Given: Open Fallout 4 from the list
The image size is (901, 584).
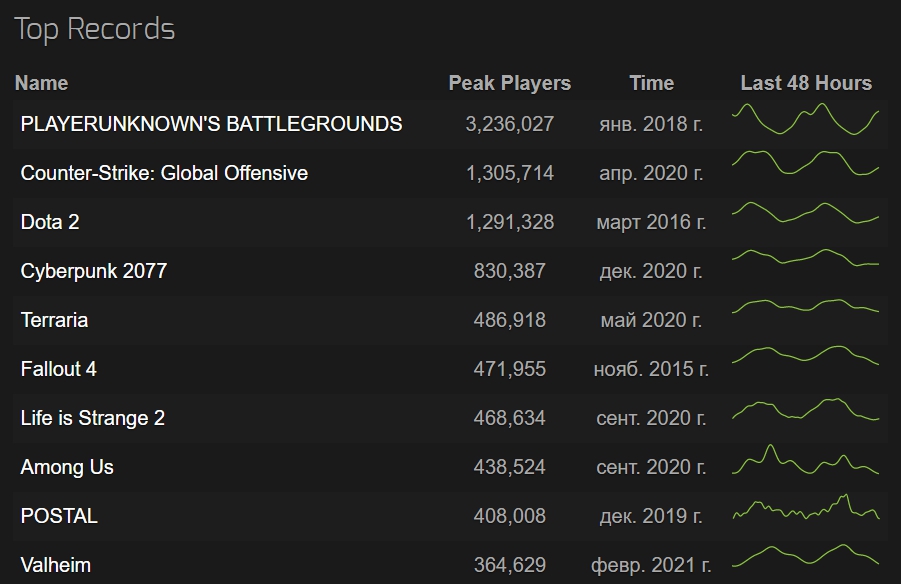Looking at the screenshot, I should (x=59, y=369).
